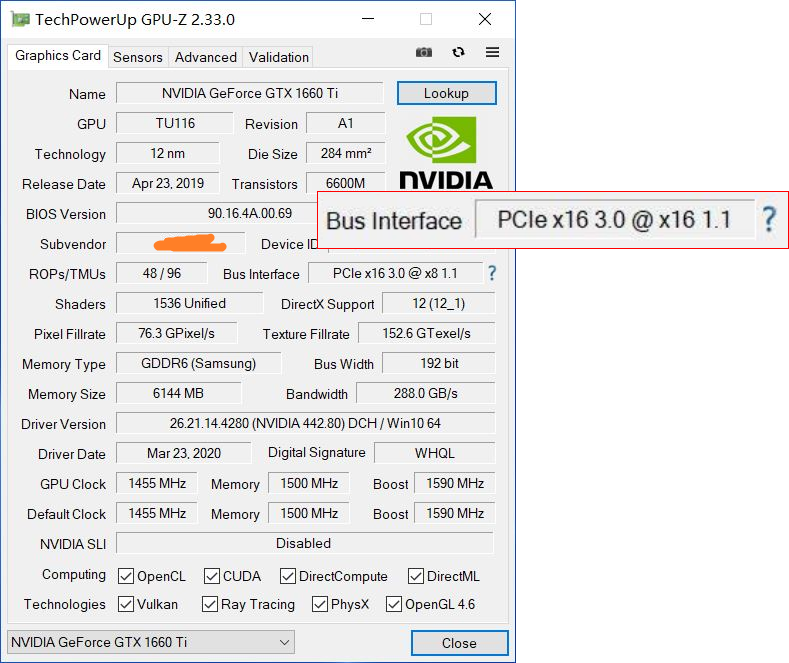
Task: Toggle the Vulkan checkbox
Action: [x=125, y=604]
